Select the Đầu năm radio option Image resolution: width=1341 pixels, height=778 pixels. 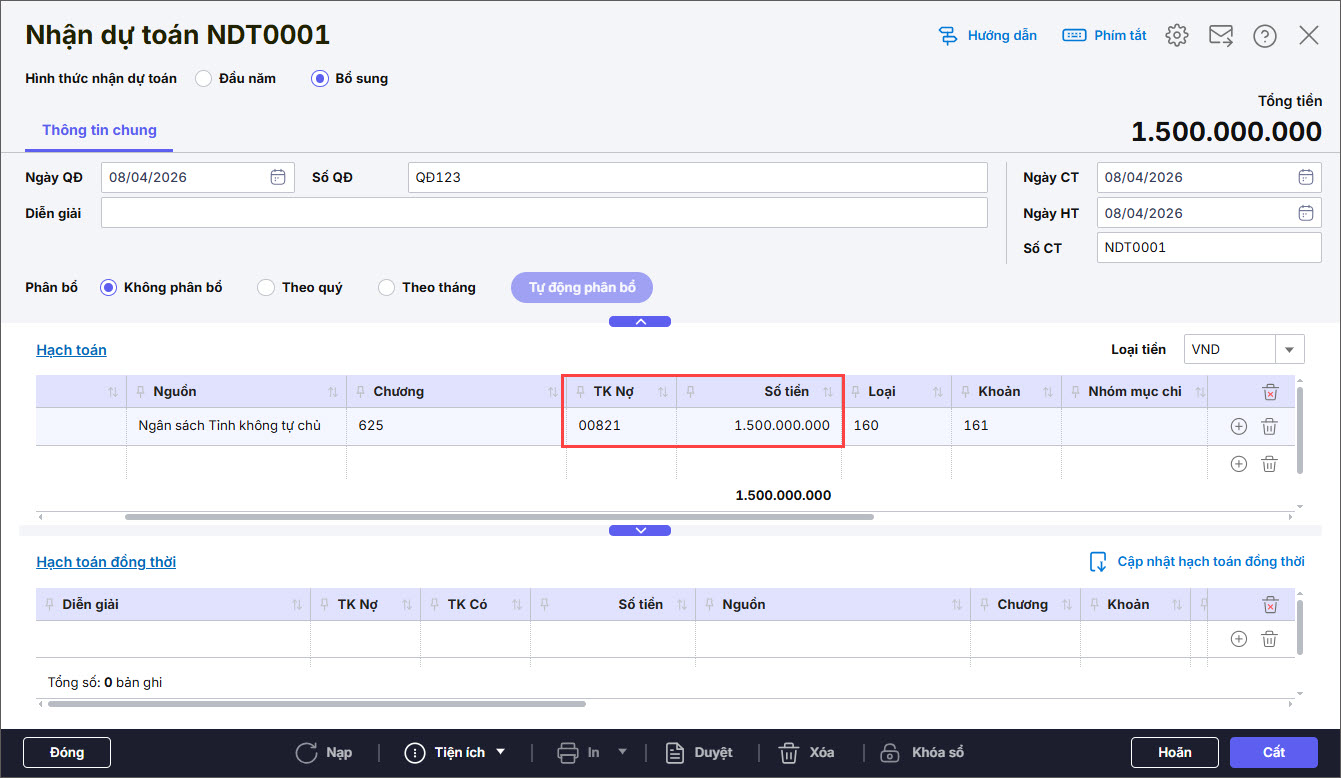pos(204,78)
